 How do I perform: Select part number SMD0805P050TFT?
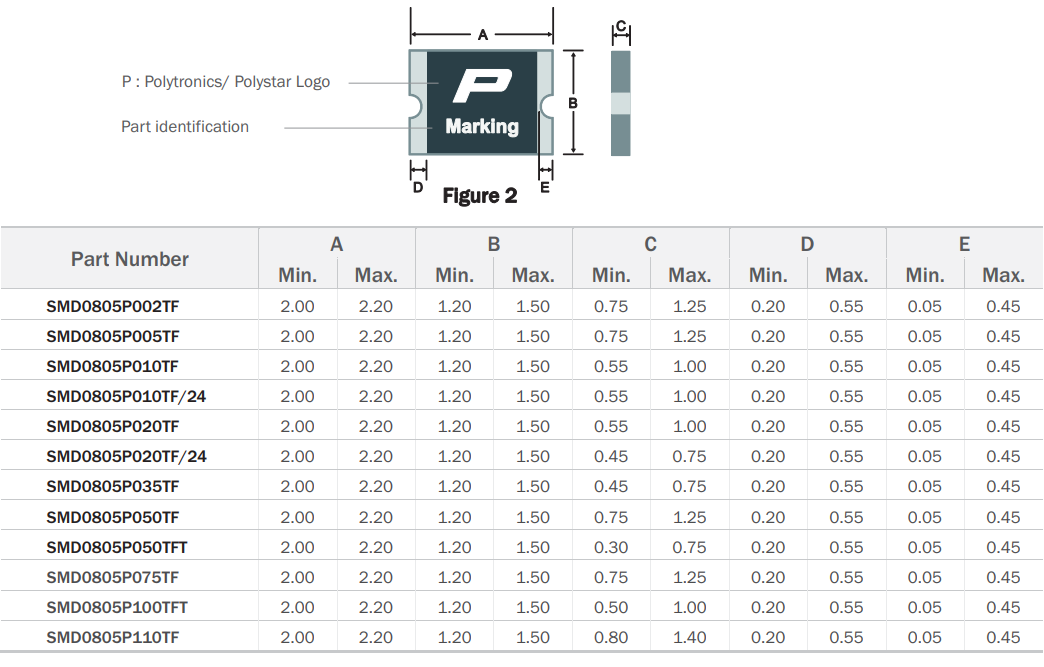click(x=117, y=548)
